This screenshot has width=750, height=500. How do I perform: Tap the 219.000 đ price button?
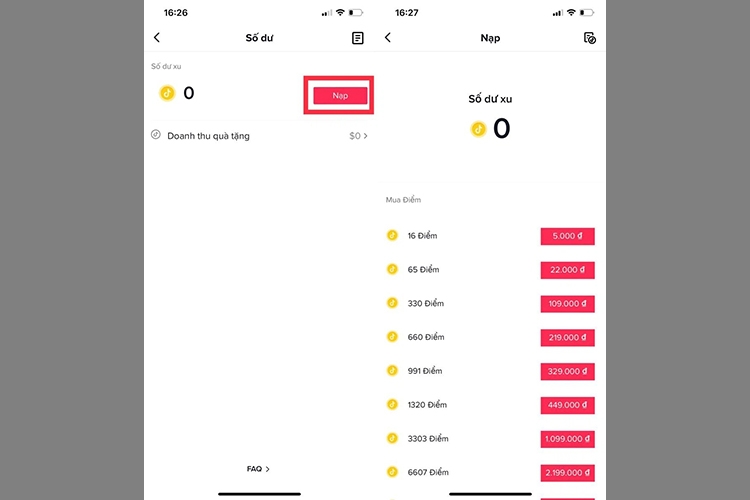pyautogui.click(x=567, y=337)
